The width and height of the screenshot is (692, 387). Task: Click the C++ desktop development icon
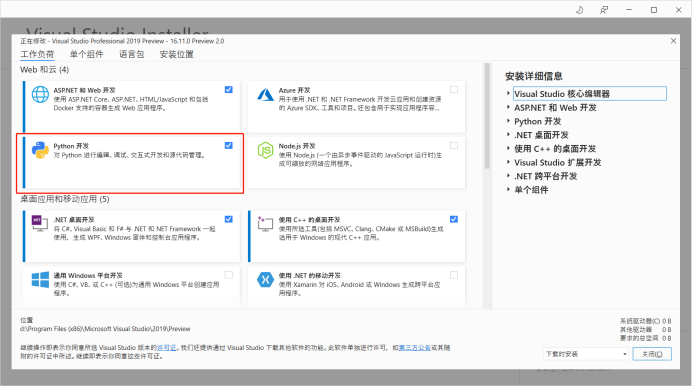click(x=265, y=224)
